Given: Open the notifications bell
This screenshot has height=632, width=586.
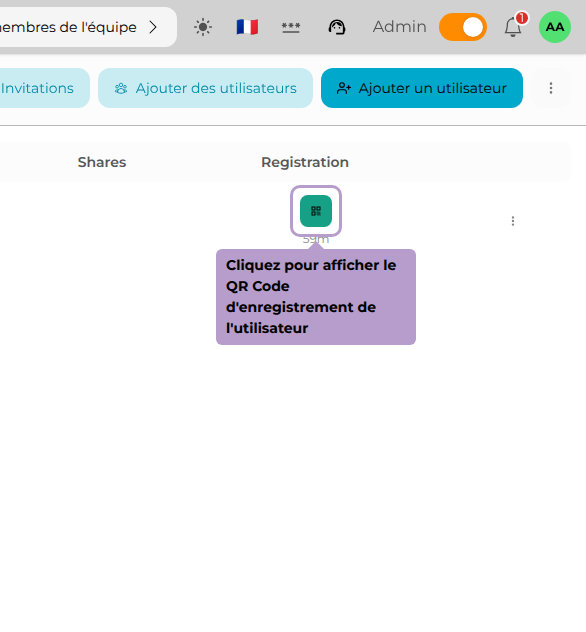Looking at the screenshot, I should click(x=513, y=27).
